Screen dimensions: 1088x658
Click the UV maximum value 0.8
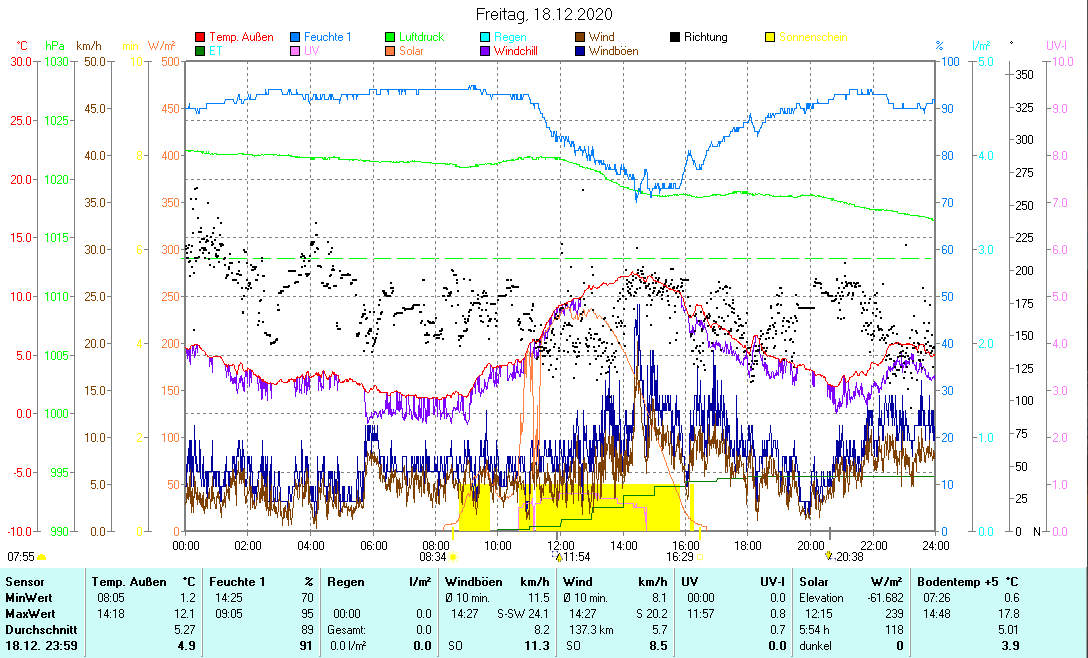(779, 614)
